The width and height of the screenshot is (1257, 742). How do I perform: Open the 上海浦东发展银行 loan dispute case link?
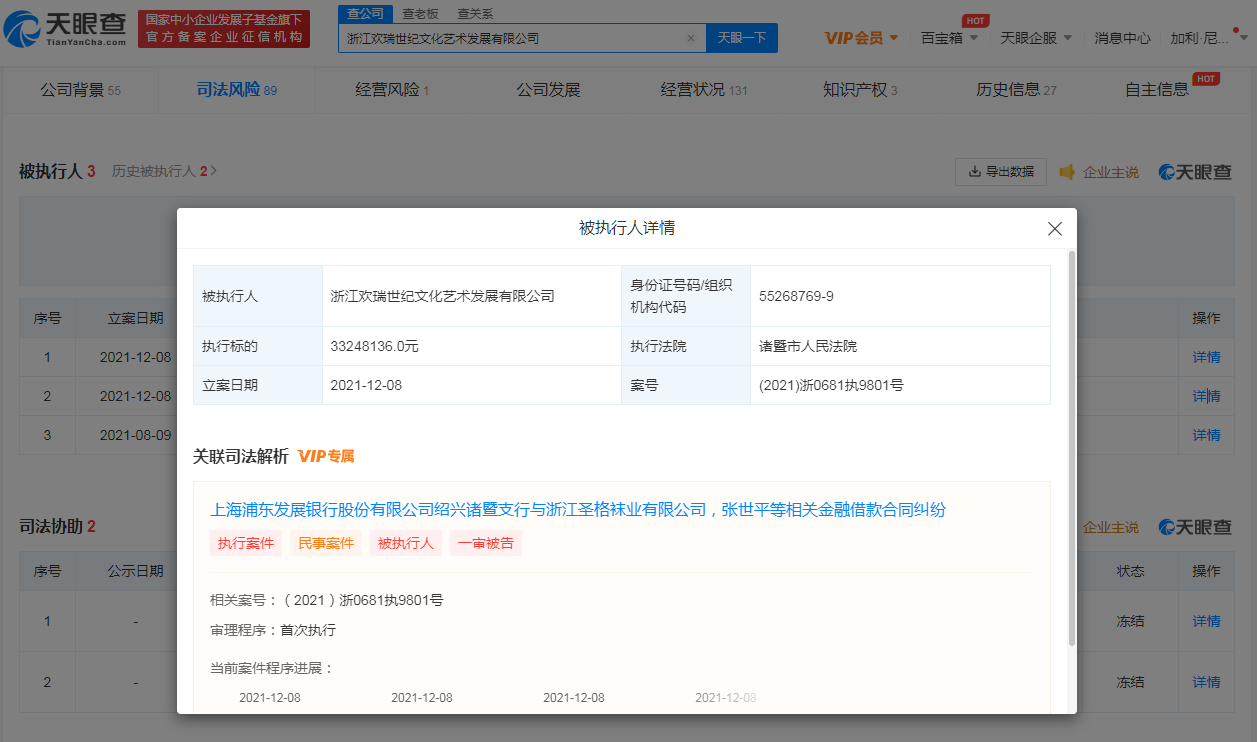[578, 510]
